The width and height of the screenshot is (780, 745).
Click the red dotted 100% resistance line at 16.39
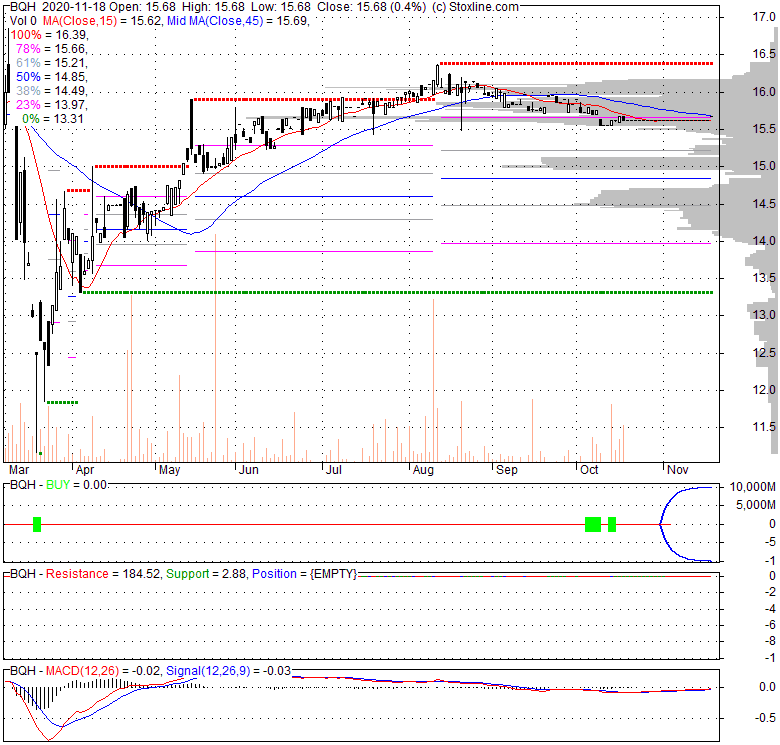576,64
